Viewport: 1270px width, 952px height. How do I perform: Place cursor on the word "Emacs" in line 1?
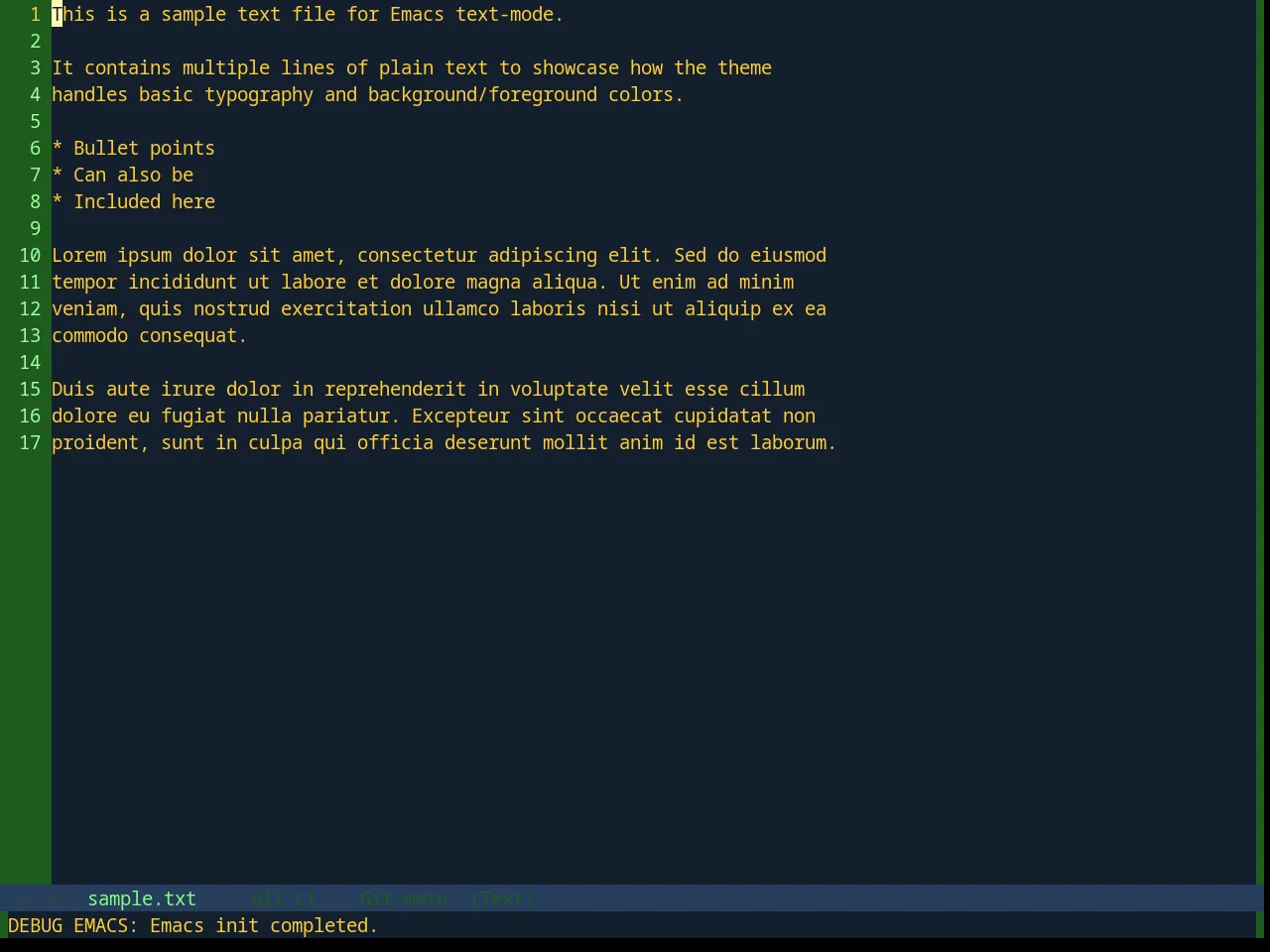(x=417, y=15)
